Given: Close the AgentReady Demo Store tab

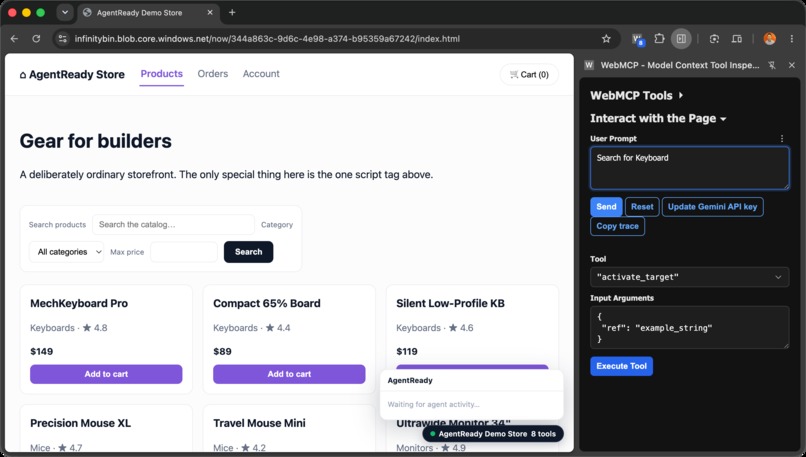Looking at the screenshot, I should click(210, 12).
